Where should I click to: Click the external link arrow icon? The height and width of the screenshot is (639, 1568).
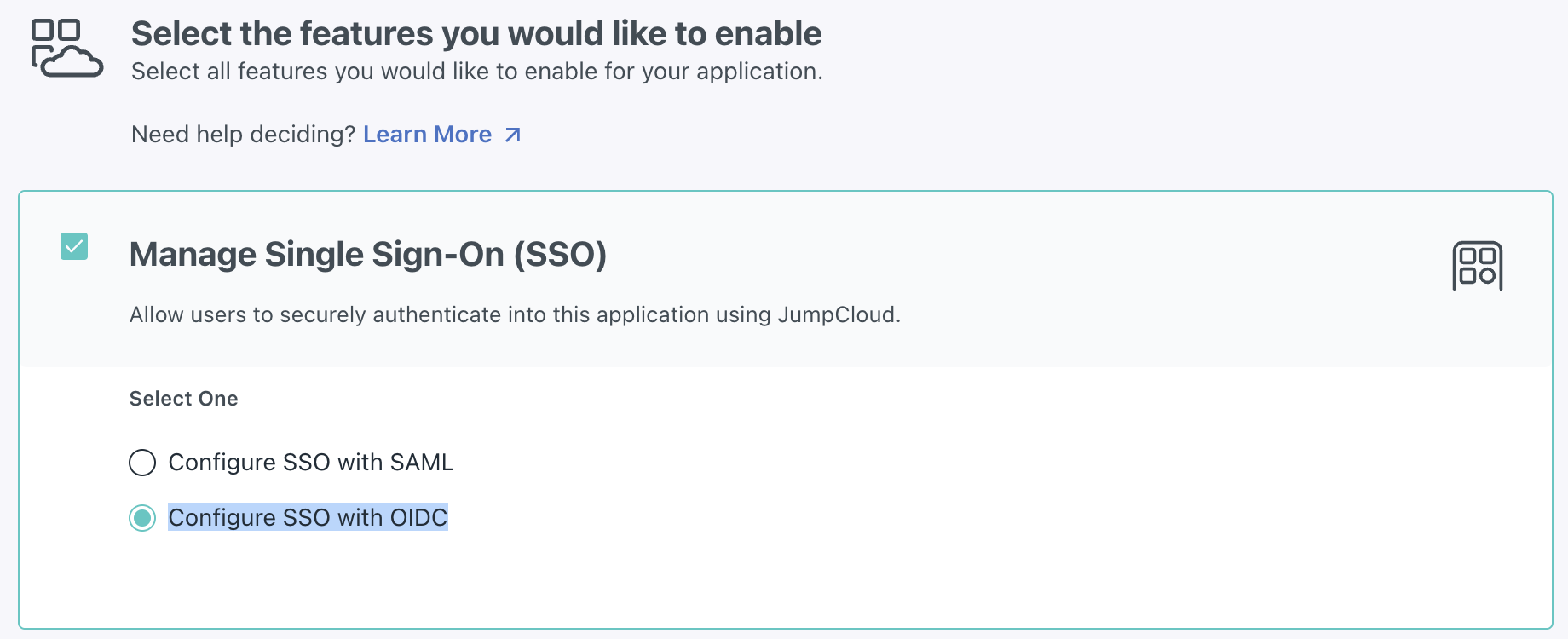click(x=512, y=135)
